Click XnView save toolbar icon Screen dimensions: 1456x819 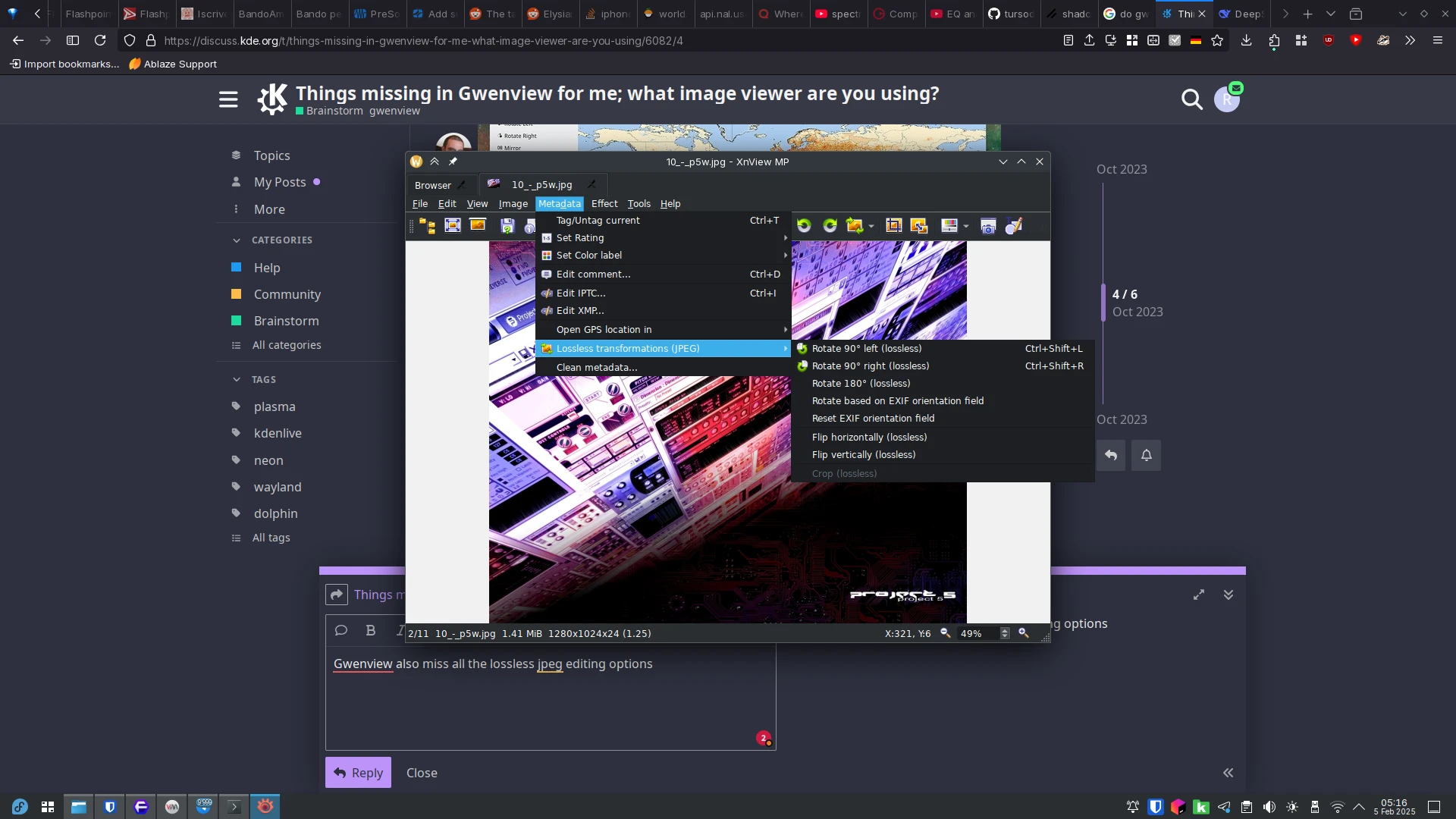[507, 225]
